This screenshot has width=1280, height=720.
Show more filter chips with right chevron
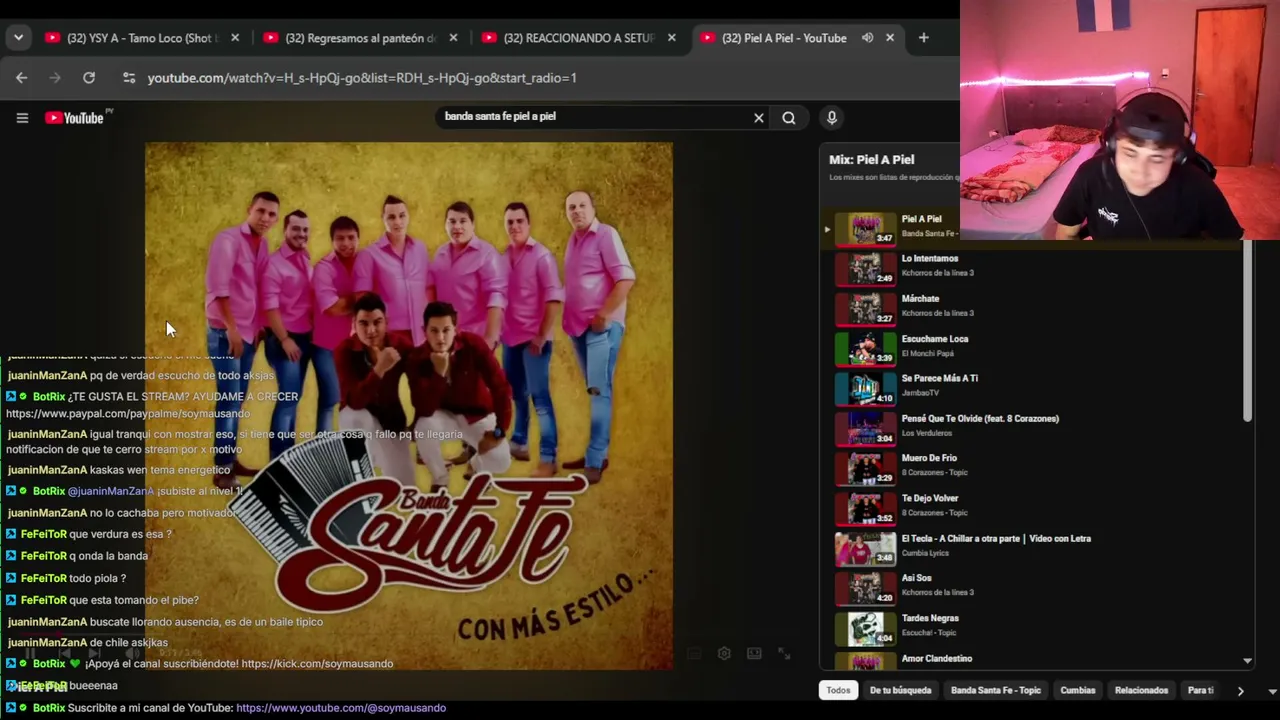click(x=1240, y=690)
